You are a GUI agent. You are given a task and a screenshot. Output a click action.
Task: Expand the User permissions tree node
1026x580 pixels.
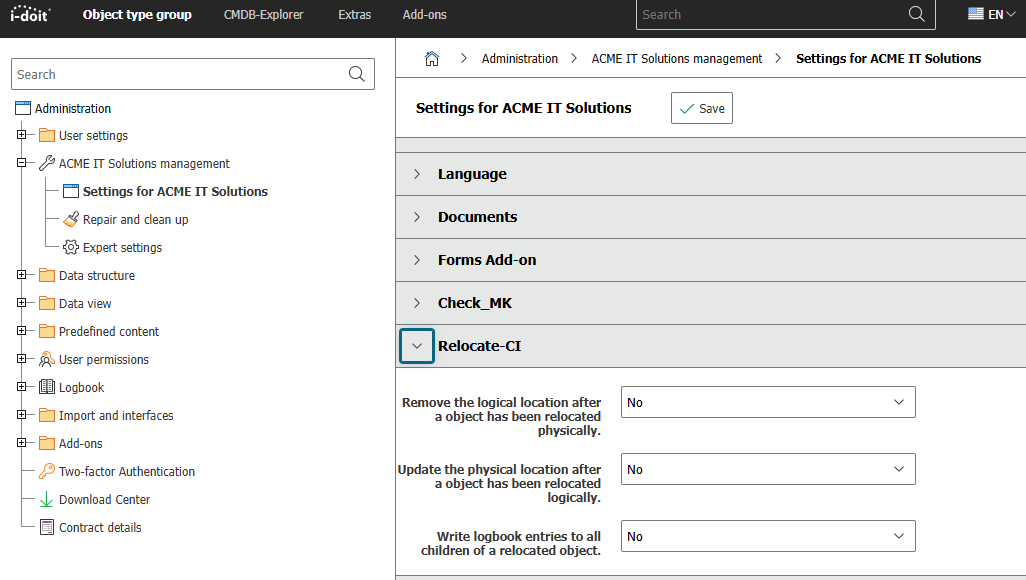(22, 359)
